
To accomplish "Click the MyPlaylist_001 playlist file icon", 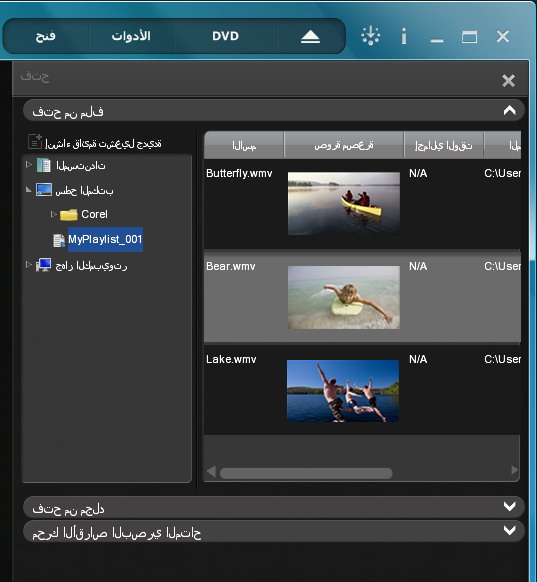I will pyautogui.click(x=59, y=241).
